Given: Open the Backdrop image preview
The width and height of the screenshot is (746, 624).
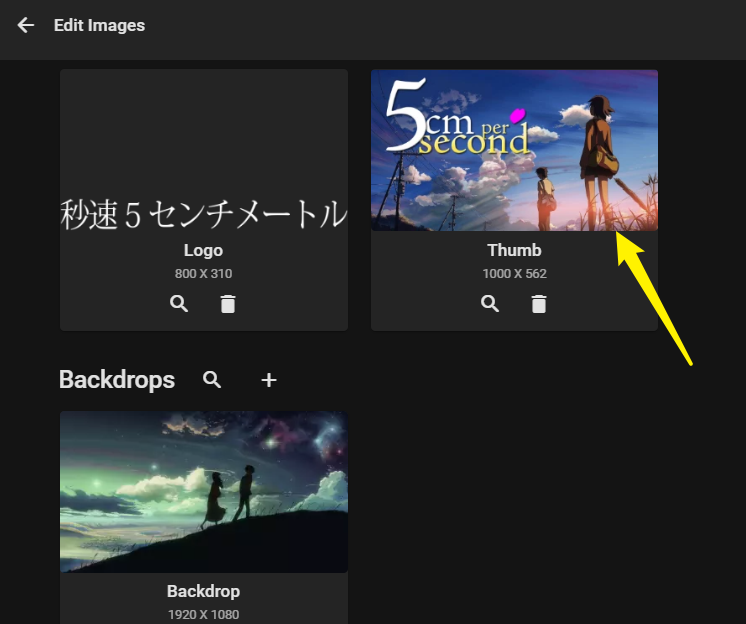Looking at the screenshot, I should click(204, 492).
